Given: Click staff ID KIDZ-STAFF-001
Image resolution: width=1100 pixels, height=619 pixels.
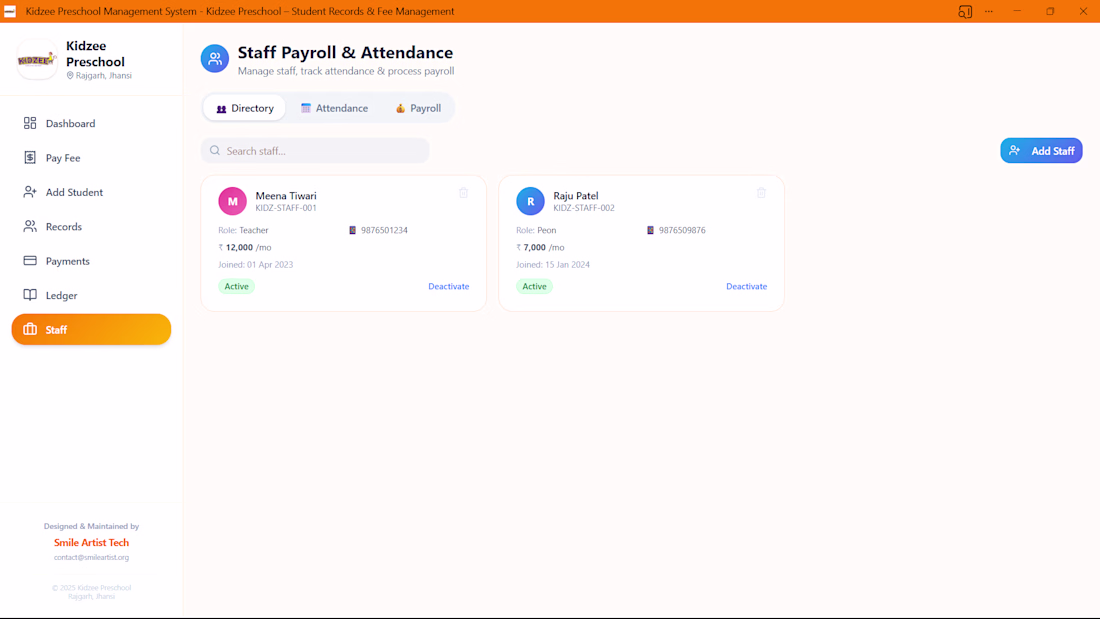Looking at the screenshot, I should pyautogui.click(x=286, y=208).
